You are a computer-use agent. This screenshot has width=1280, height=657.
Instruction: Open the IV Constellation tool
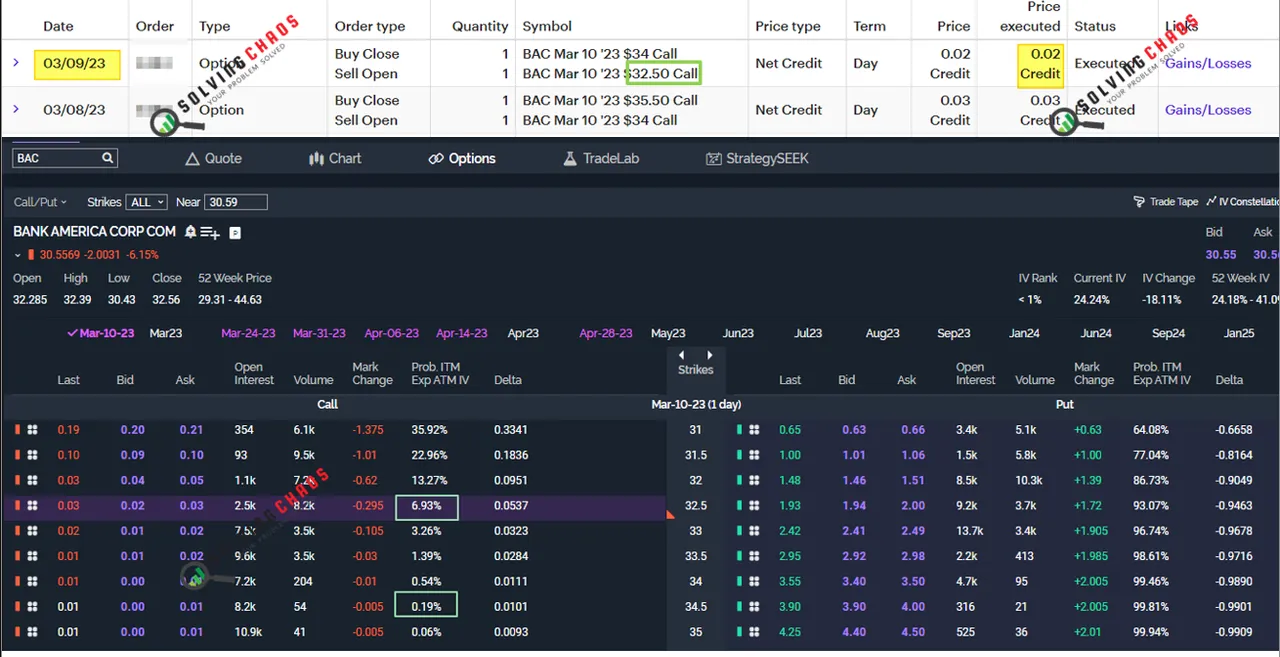point(1243,202)
